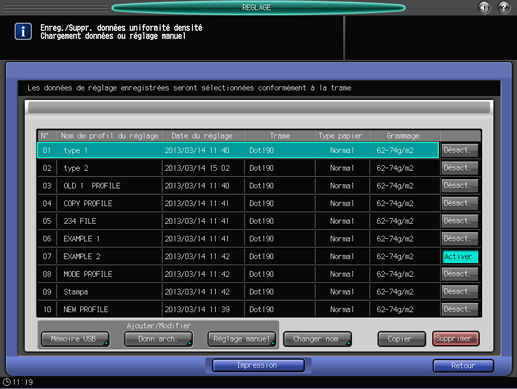
Task: Toggle Désact. for Stampa profile
Action: (460, 292)
